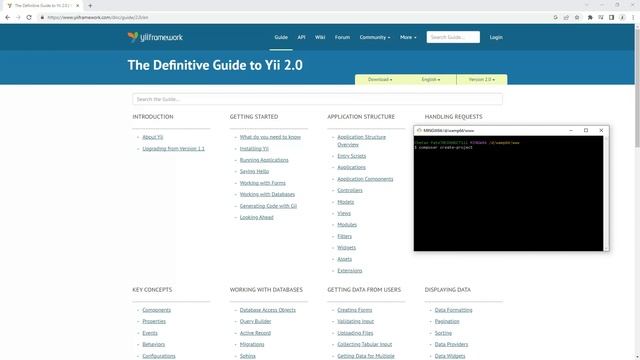Open the Entry Scripts link
Image resolution: width=640 pixels, height=360 pixels.
point(351,156)
